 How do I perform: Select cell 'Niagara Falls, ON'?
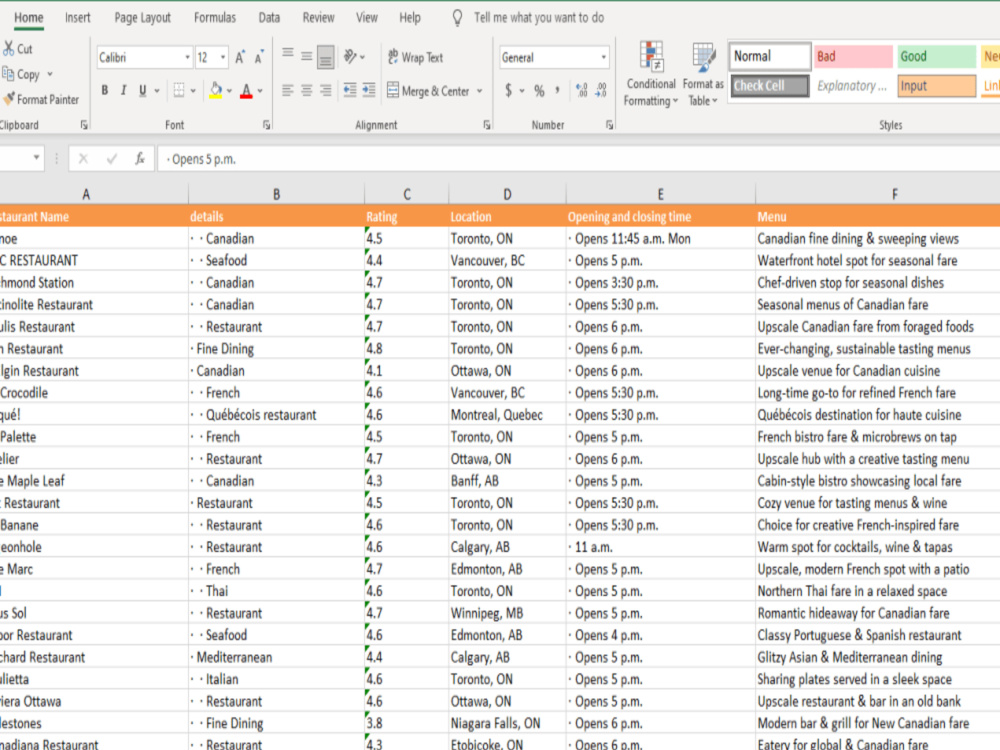[507, 723]
